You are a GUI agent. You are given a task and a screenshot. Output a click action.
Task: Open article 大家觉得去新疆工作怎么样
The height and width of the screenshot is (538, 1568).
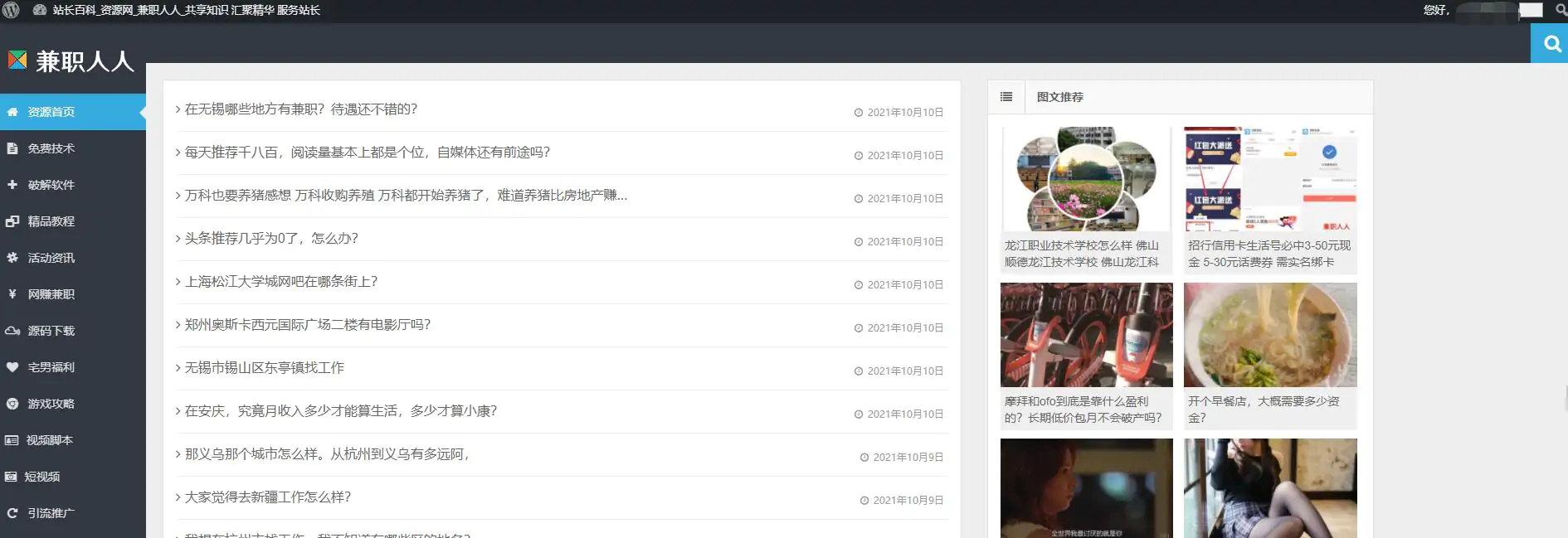click(x=267, y=497)
